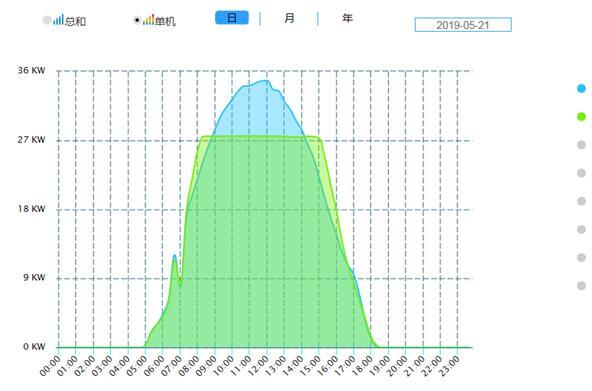This screenshot has height=391, width=592.
Task: Click the 27 KW label on Y axis
Action: 31,140
